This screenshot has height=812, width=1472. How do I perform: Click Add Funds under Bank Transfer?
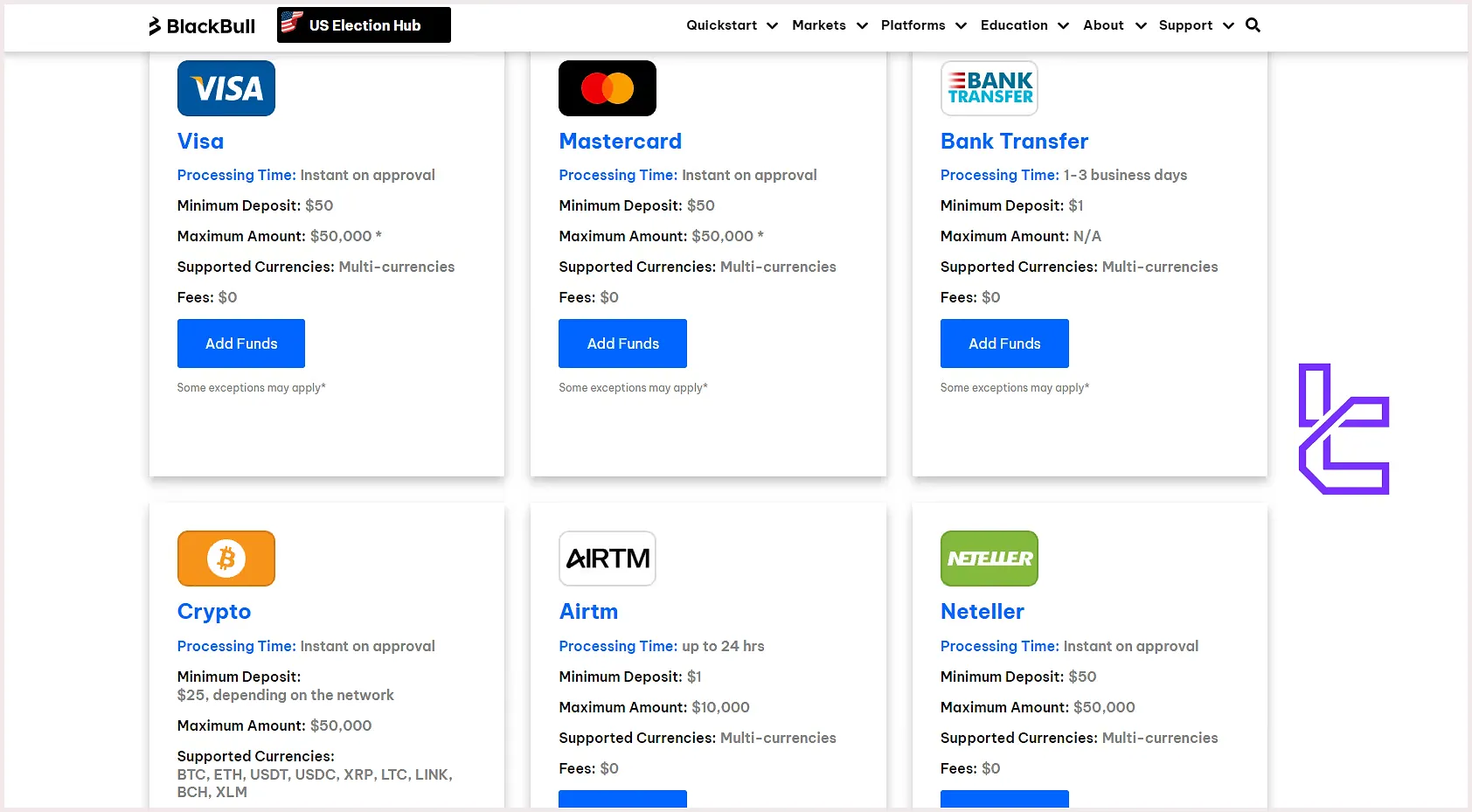click(x=1004, y=344)
